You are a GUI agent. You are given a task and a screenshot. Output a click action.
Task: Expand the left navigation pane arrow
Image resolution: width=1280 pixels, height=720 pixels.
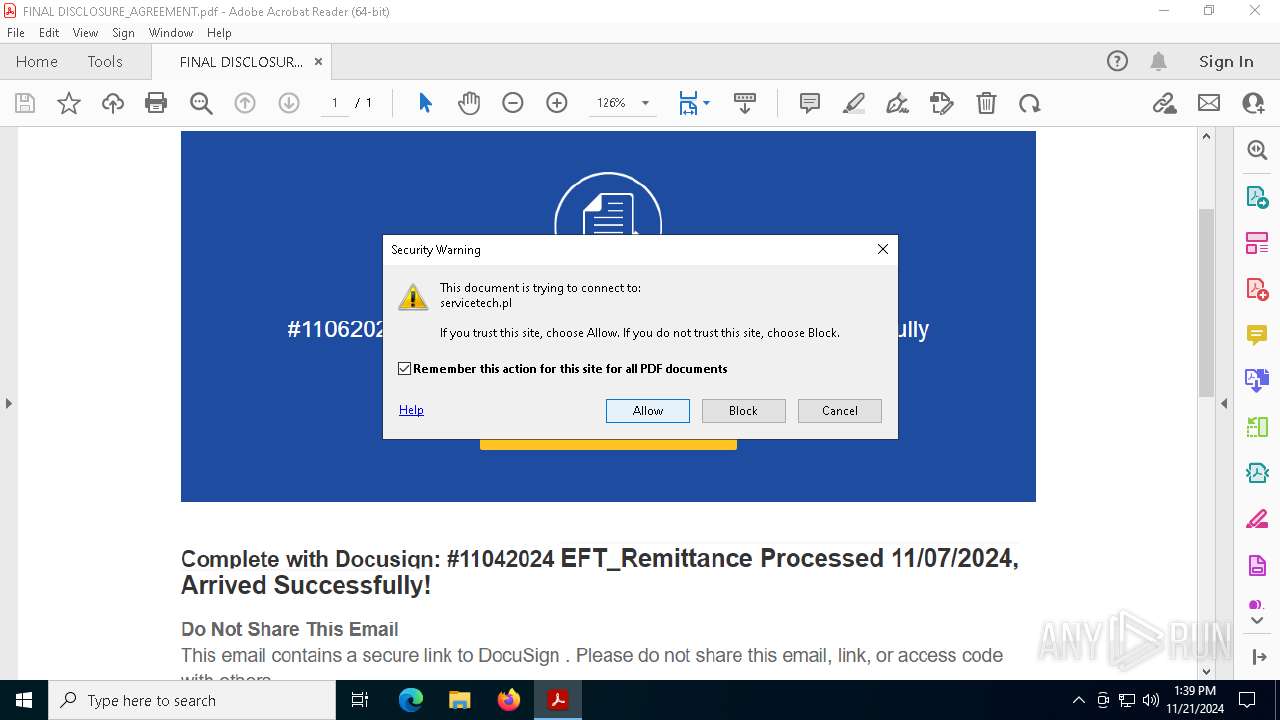tap(8, 404)
